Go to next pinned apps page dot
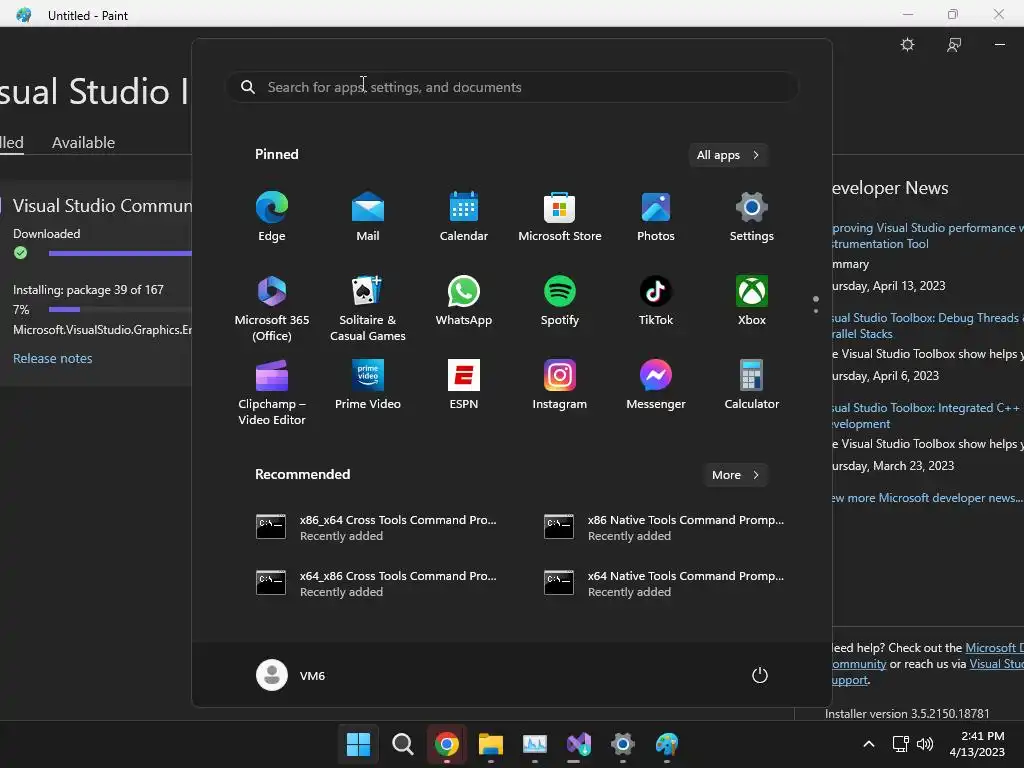This screenshot has height=768, width=1024. click(816, 311)
